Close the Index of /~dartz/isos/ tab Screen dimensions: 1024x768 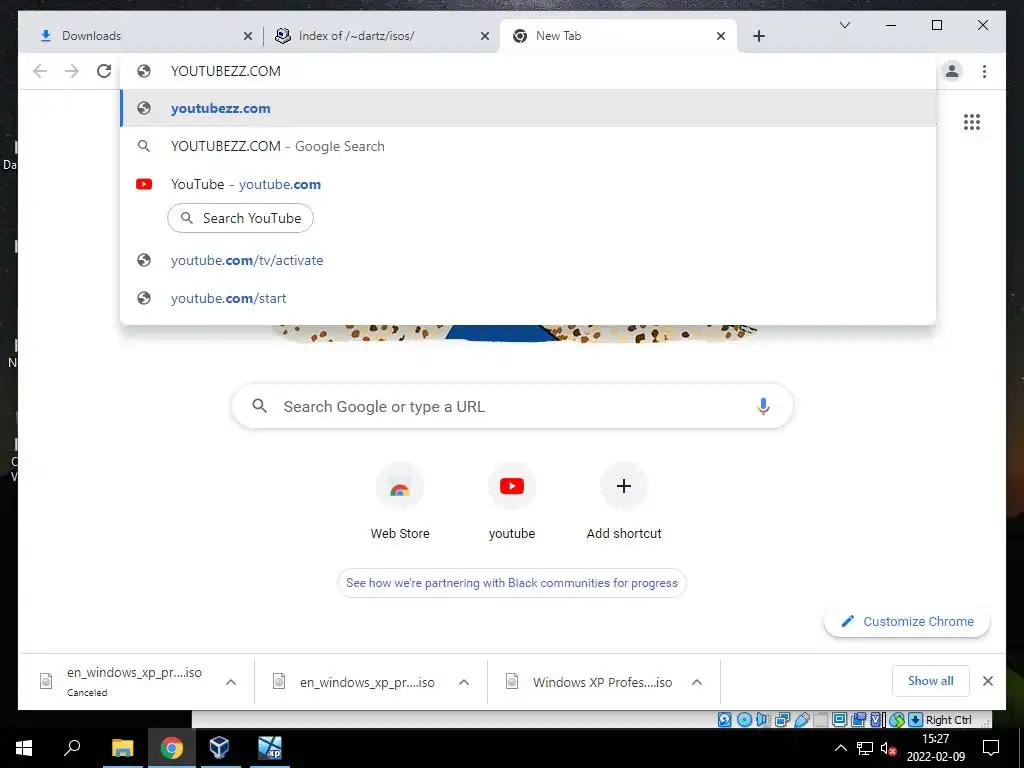(485, 36)
